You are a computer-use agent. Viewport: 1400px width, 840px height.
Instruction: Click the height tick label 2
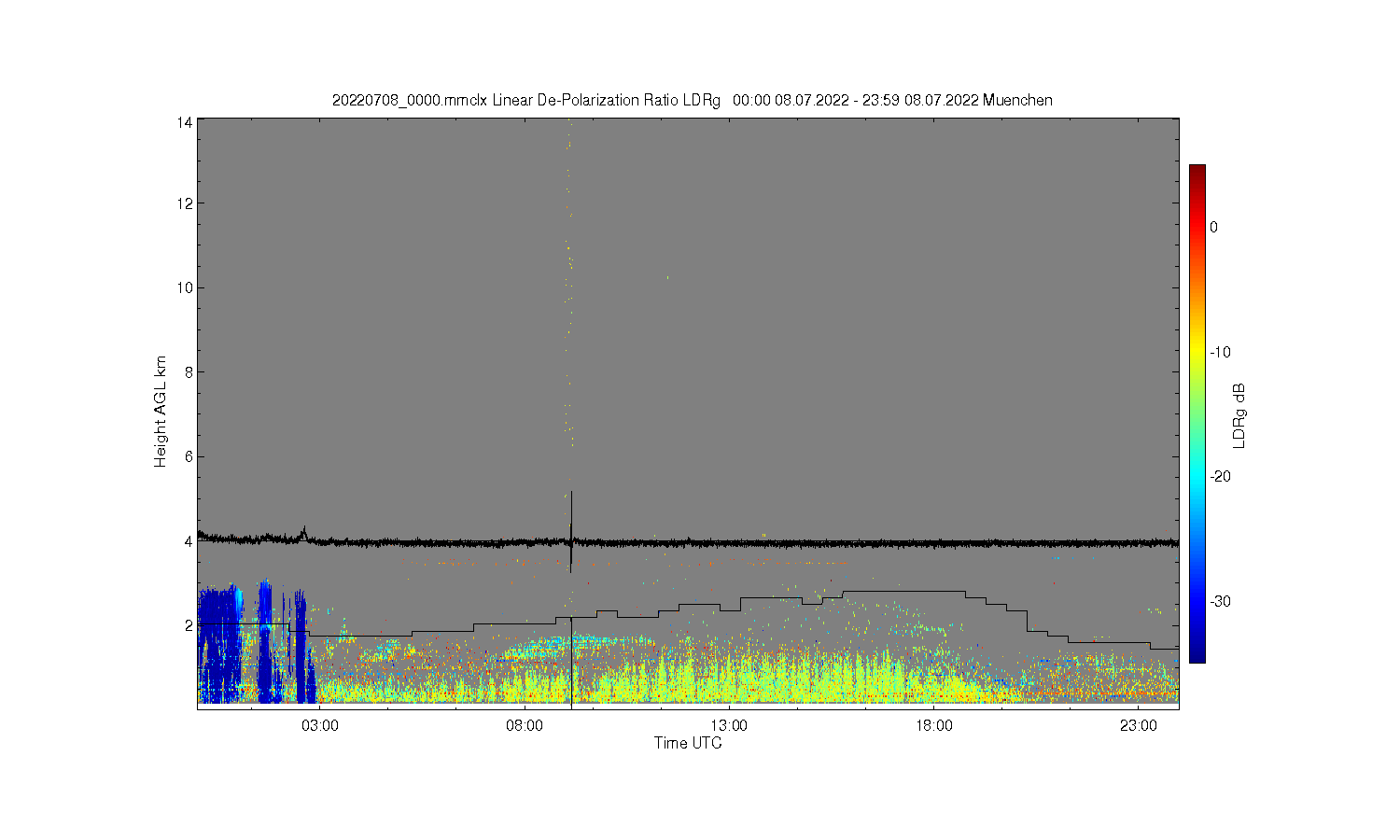pyautogui.click(x=189, y=625)
